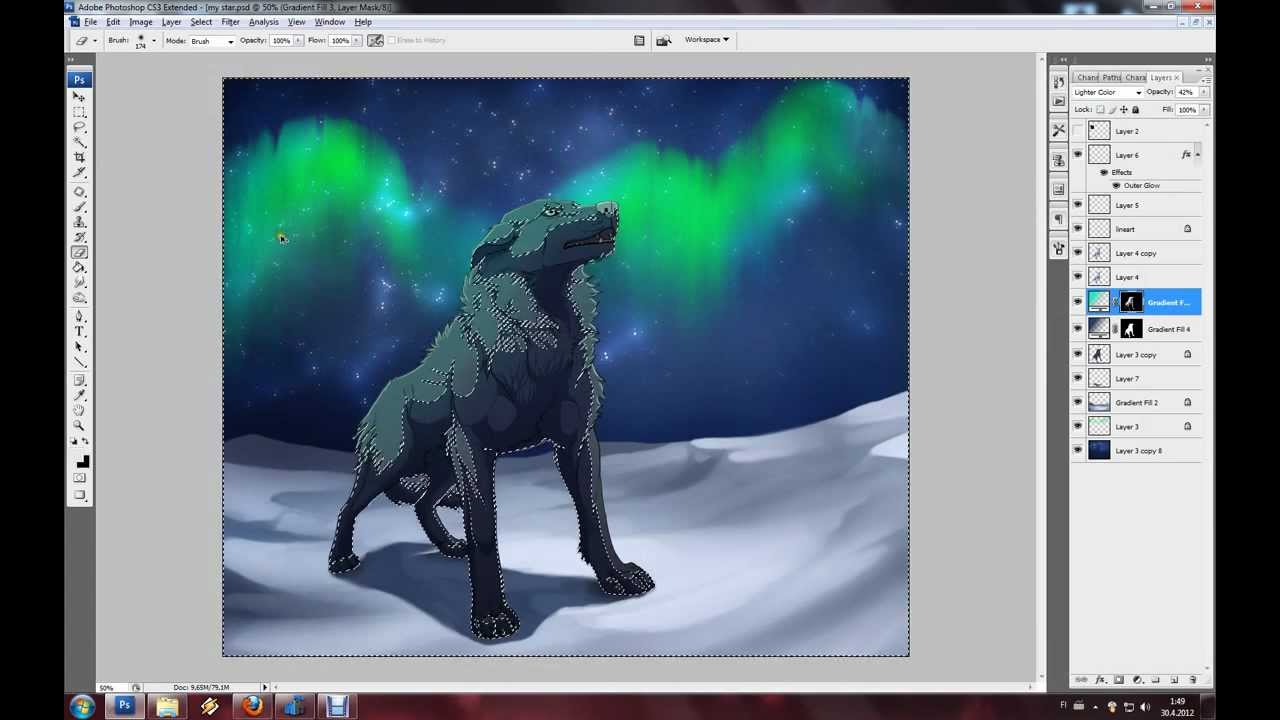Select the Eyedropper tool
Image resolution: width=1280 pixels, height=720 pixels.
pos(79,394)
